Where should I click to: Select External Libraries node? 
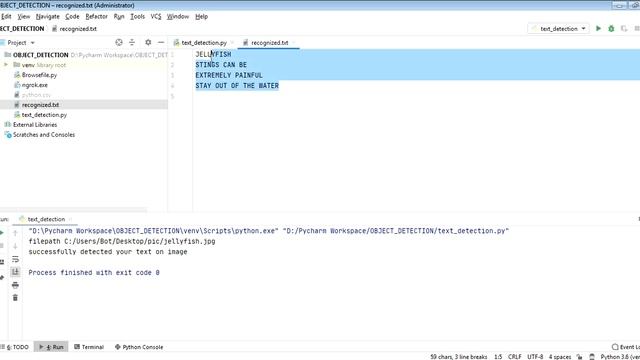(35, 124)
